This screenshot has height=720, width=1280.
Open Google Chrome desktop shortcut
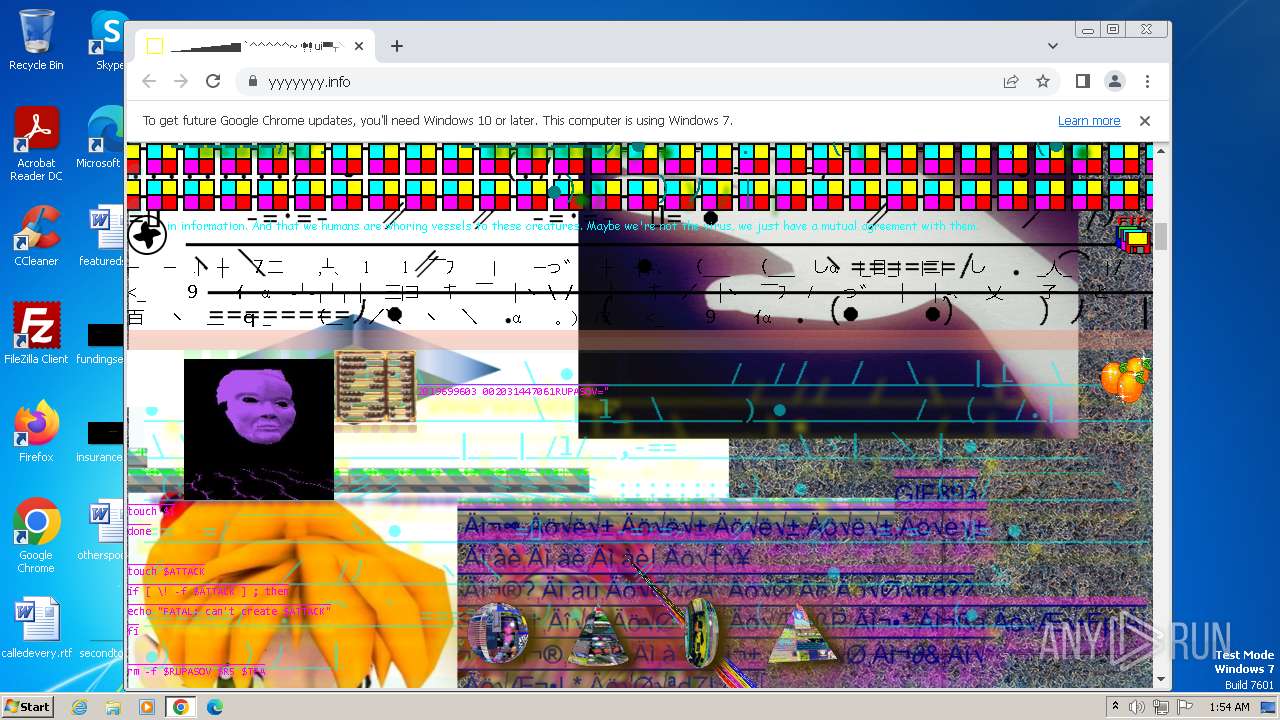36,536
